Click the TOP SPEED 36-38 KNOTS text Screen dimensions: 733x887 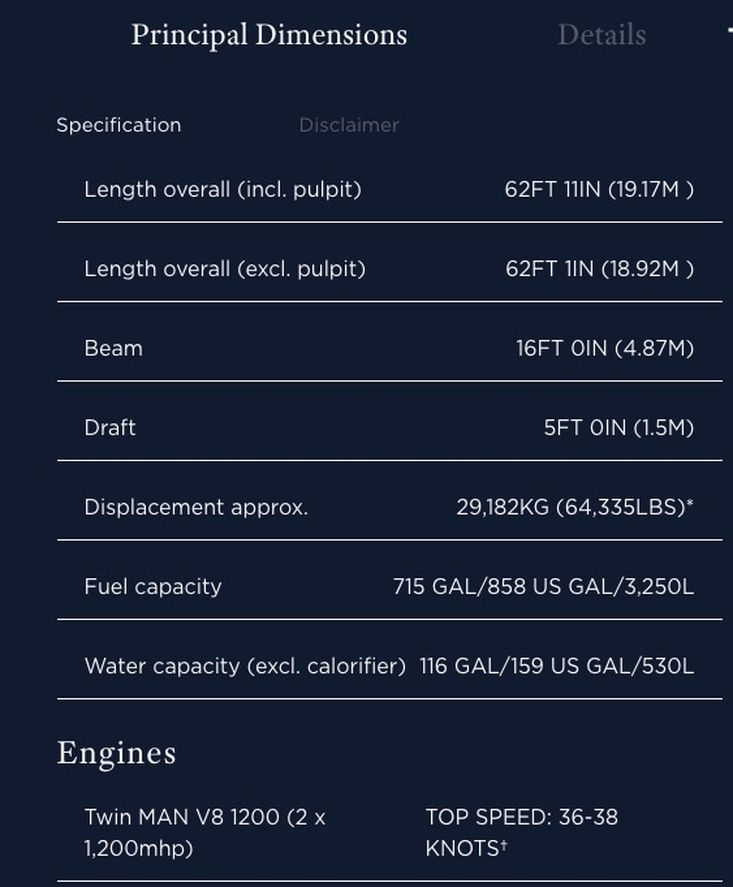point(521,833)
